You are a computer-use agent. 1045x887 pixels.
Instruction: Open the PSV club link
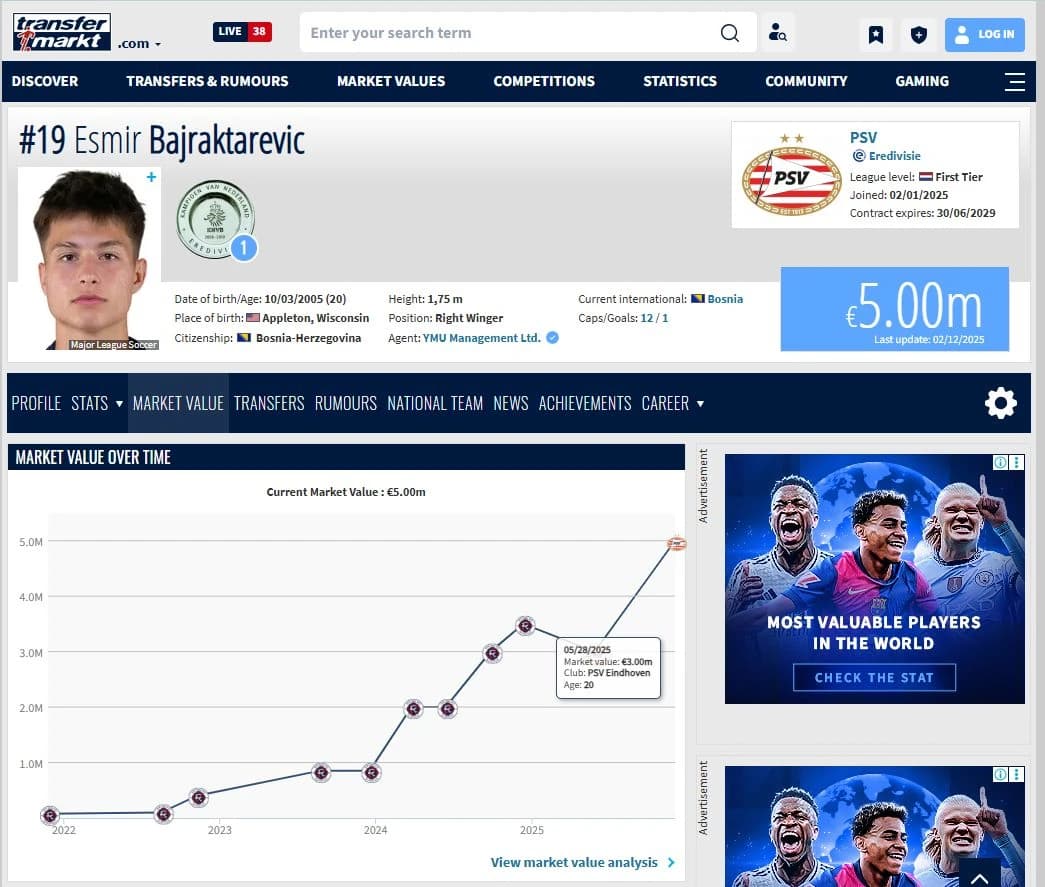[x=863, y=138]
